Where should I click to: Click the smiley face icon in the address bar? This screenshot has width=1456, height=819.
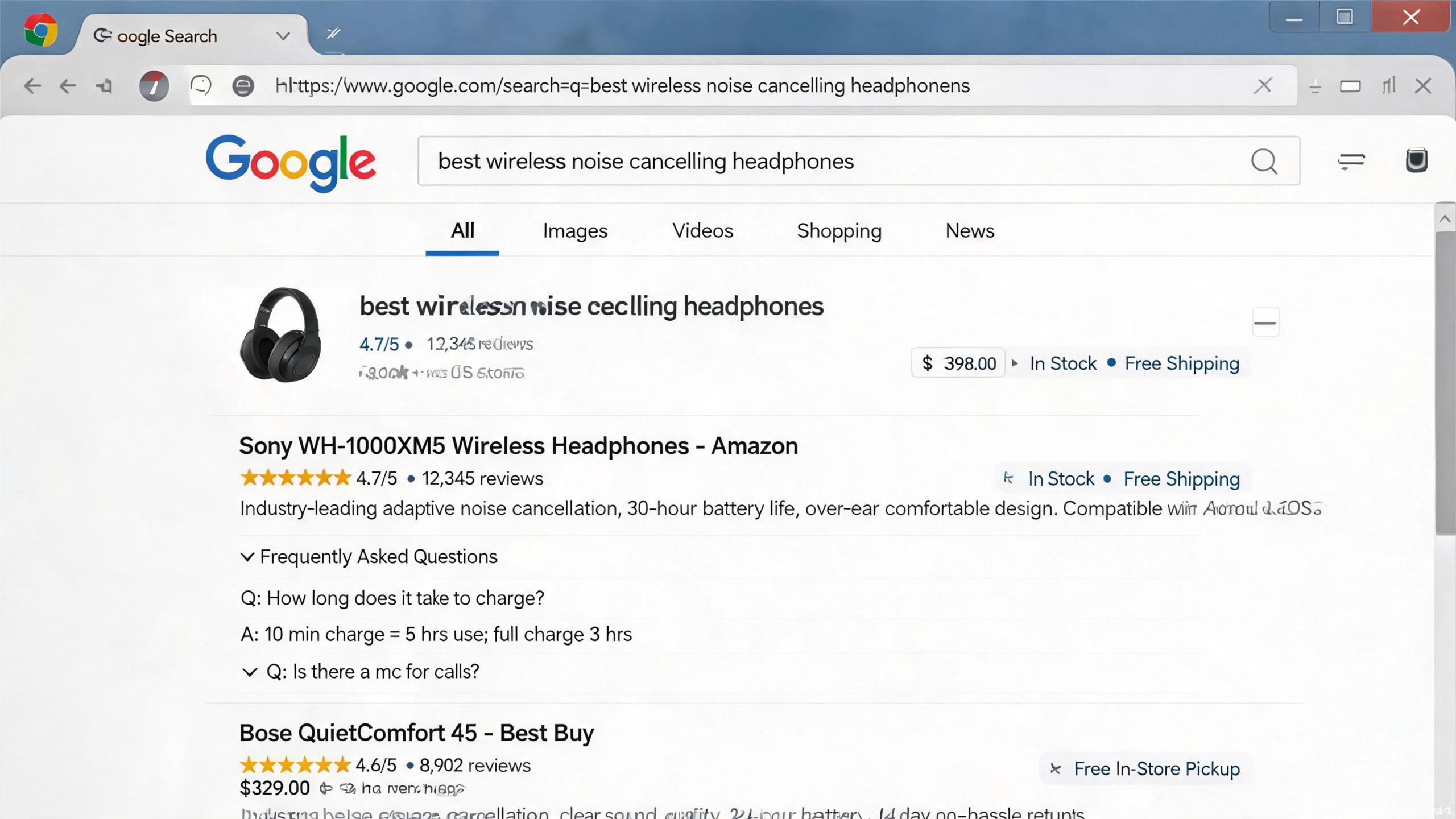pyautogui.click(x=201, y=86)
